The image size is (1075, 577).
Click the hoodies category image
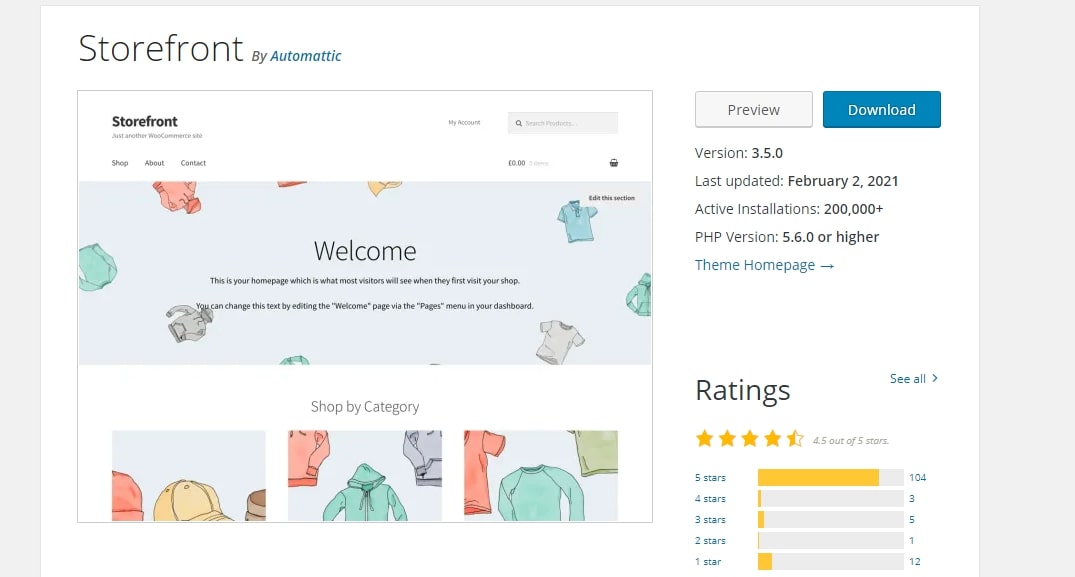tap(365, 476)
